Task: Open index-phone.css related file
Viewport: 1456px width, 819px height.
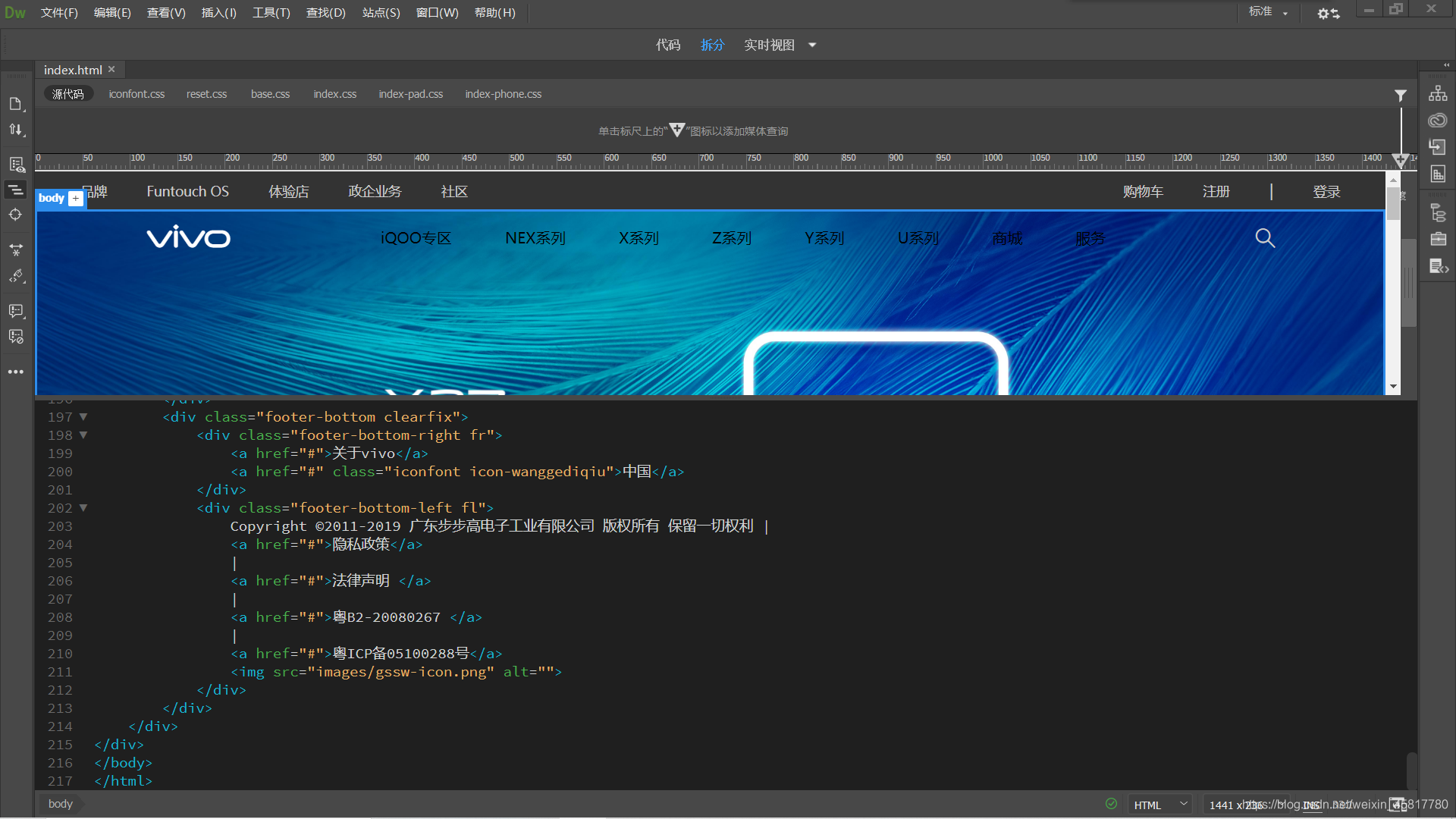Action: coord(504,94)
